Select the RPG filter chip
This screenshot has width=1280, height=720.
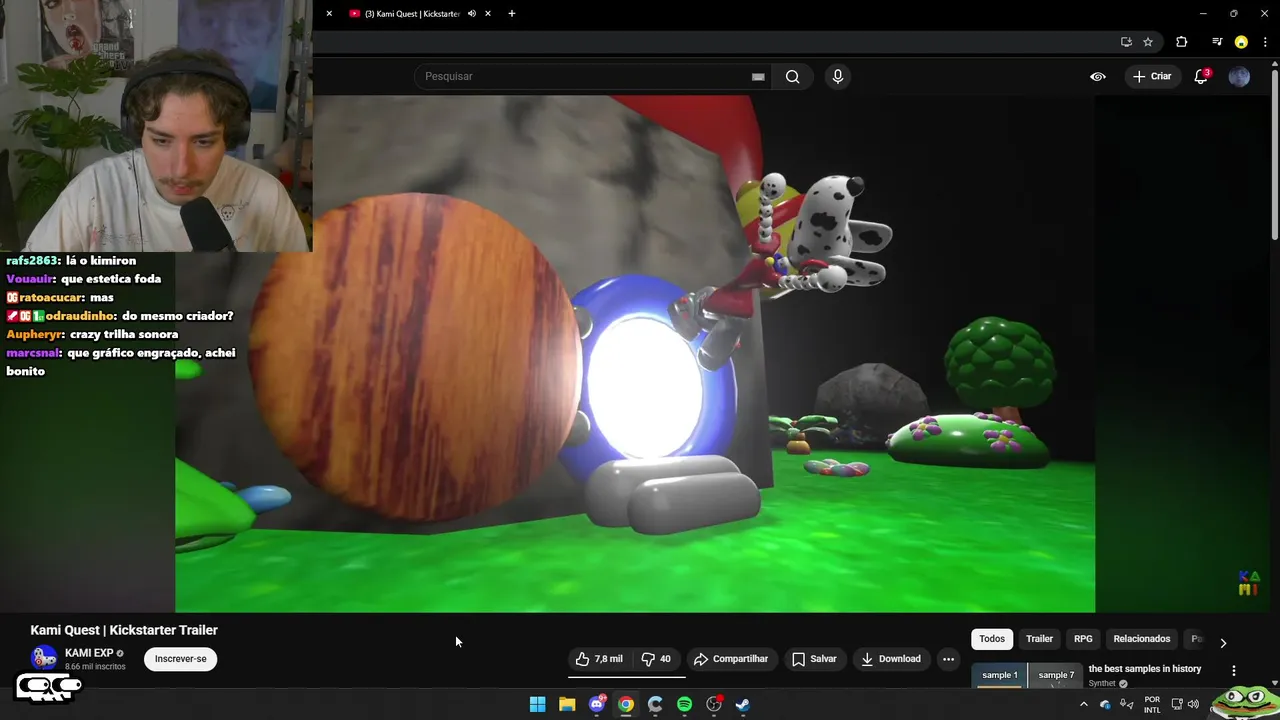[1083, 639]
